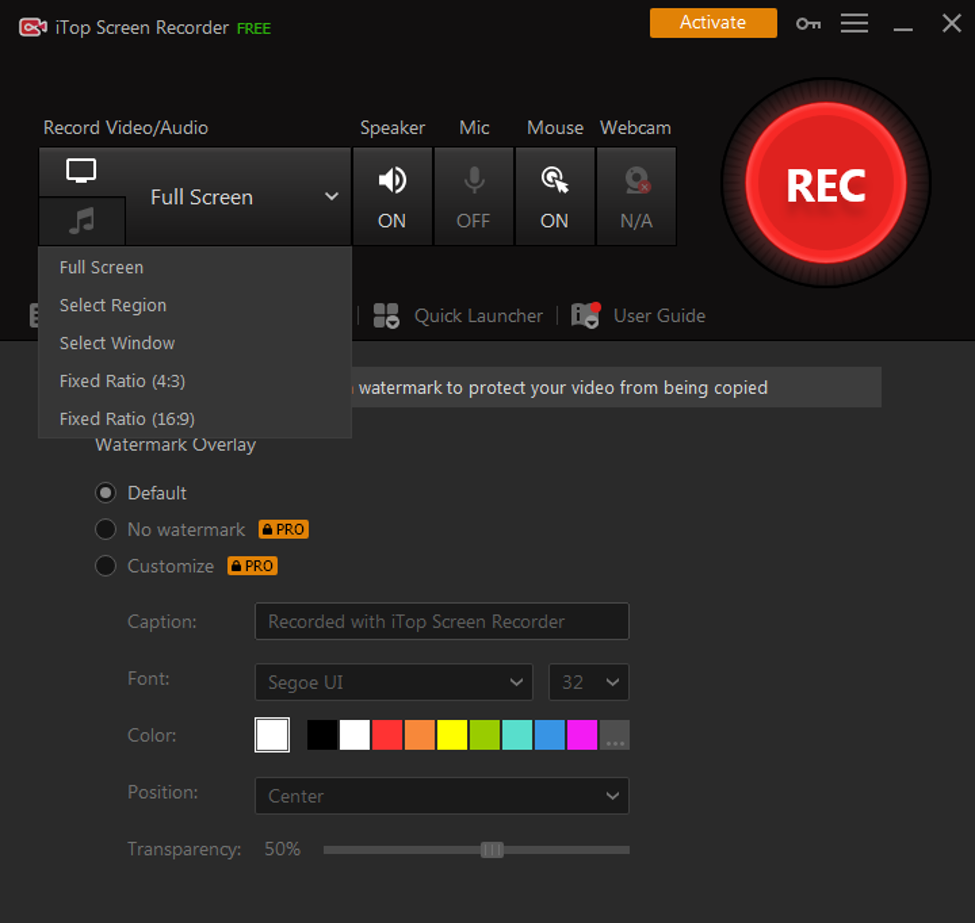Choose the No watermark option
This screenshot has width=977, height=924.
click(105, 530)
